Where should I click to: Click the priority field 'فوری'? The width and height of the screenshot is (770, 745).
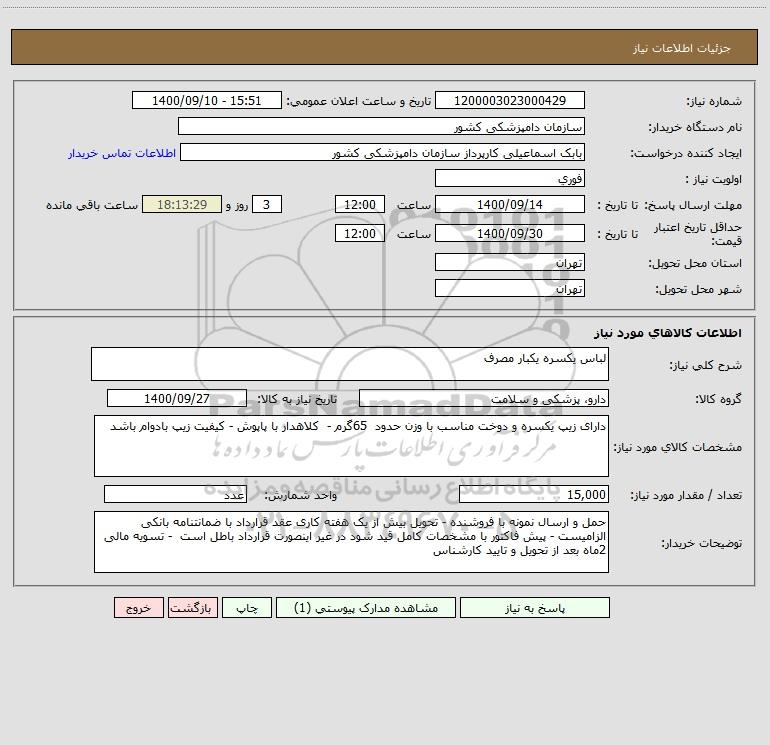coord(510,178)
